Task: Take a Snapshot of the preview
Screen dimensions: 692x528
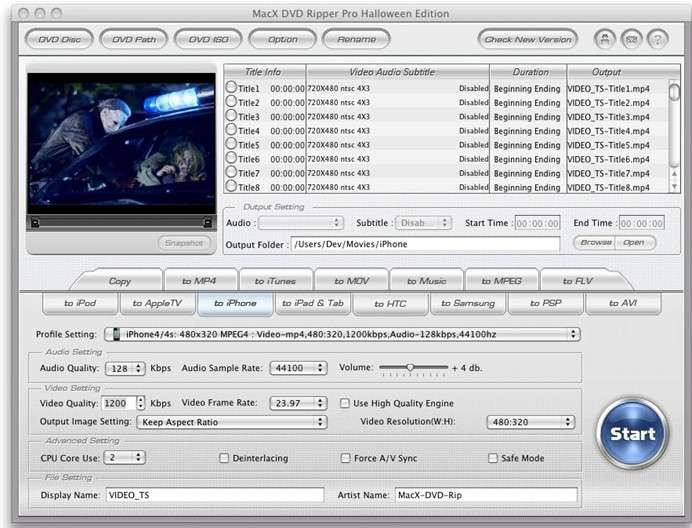Action: pyautogui.click(x=184, y=243)
